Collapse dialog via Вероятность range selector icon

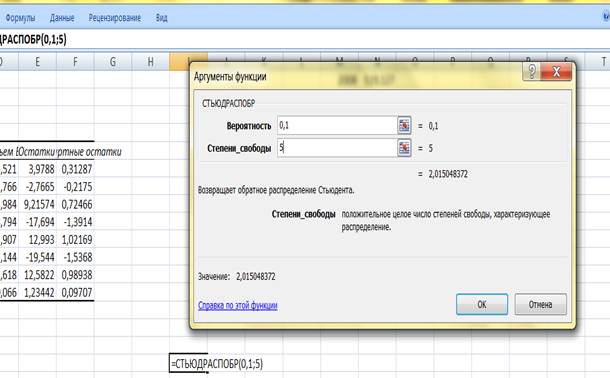[404, 126]
